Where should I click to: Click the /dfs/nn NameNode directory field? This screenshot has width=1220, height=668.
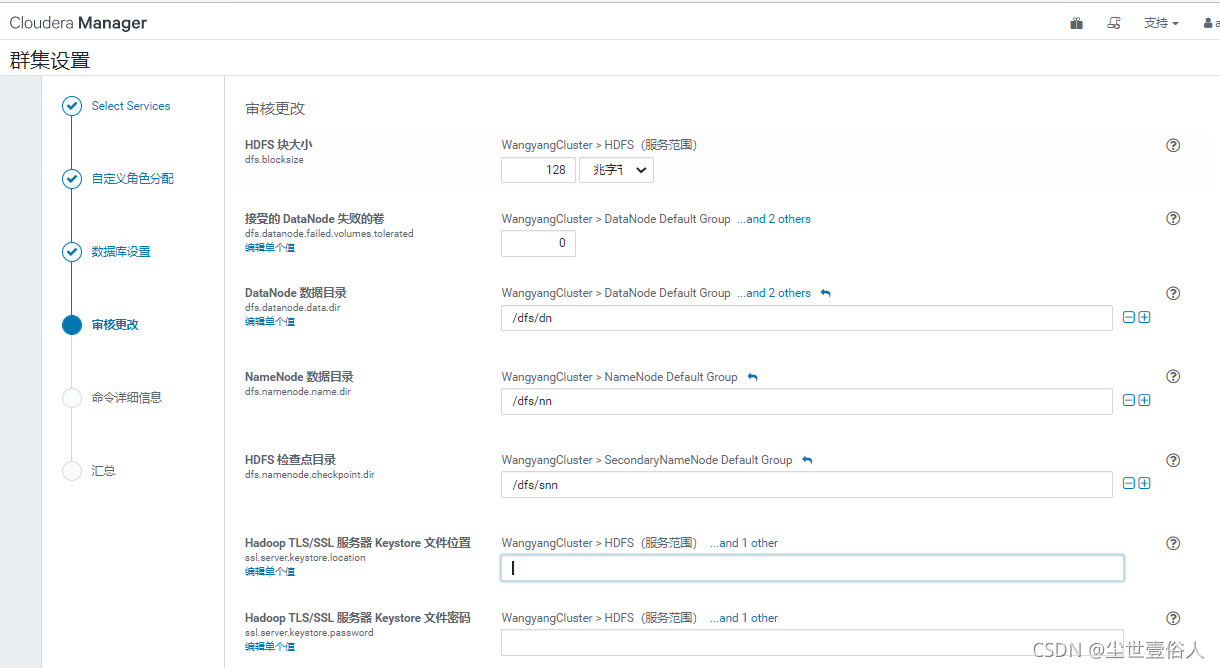point(807,401)
